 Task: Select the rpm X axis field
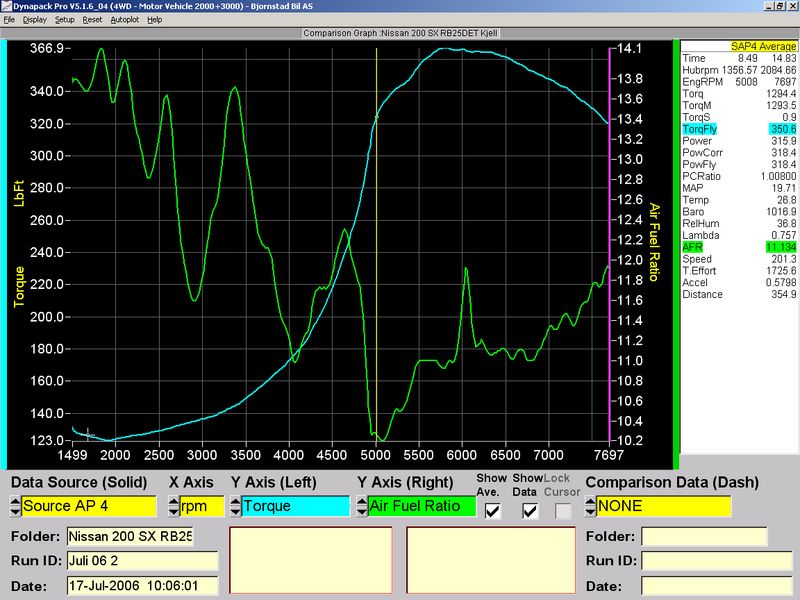click(202, 506)
